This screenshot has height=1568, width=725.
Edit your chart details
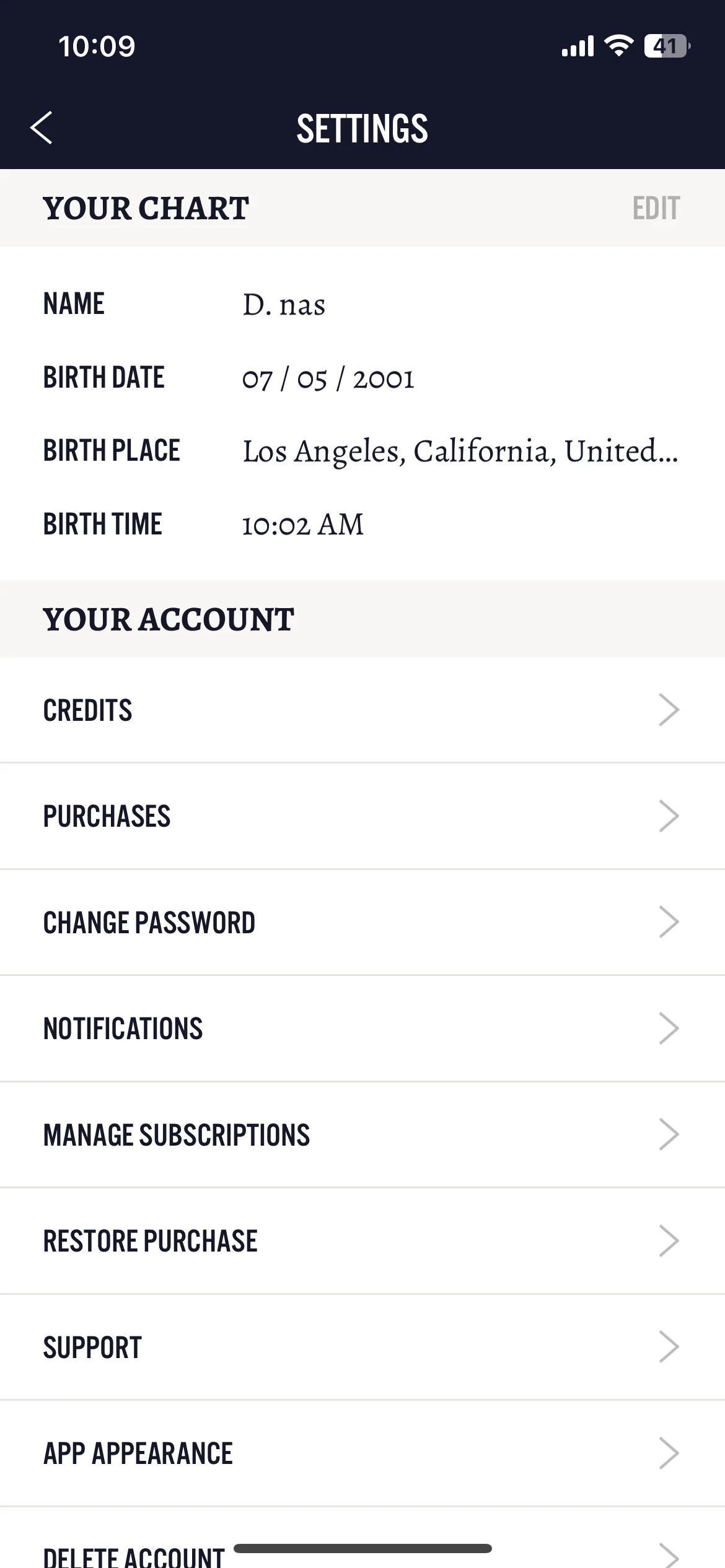tap(656, 208)
